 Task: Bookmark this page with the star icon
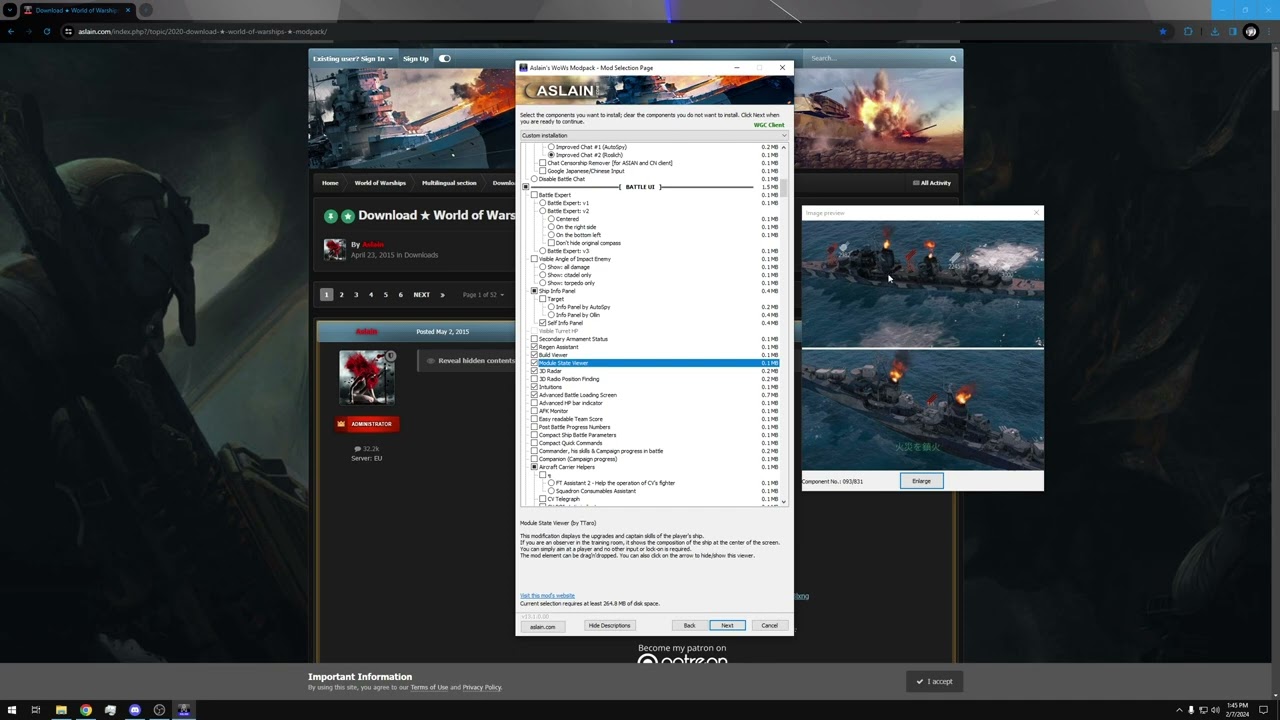(x=1162, y=31)
